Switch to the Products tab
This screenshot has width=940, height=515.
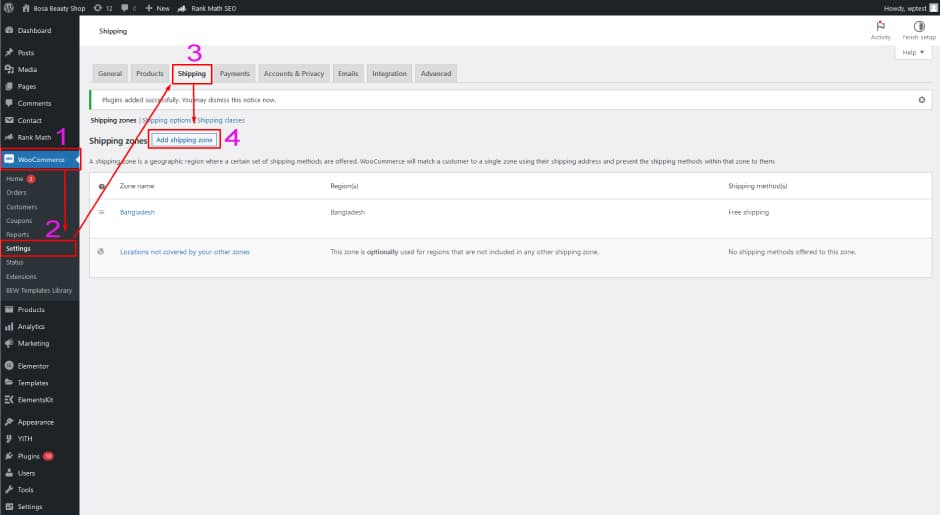click(x=149, y=73)
